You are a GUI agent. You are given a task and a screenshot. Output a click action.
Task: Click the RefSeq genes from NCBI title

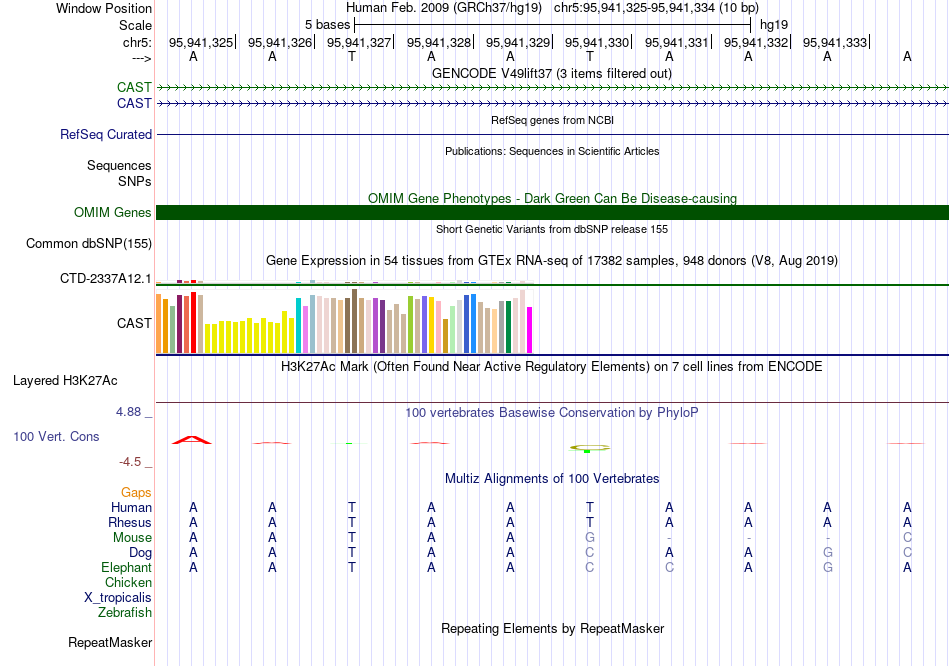point(552,121)
